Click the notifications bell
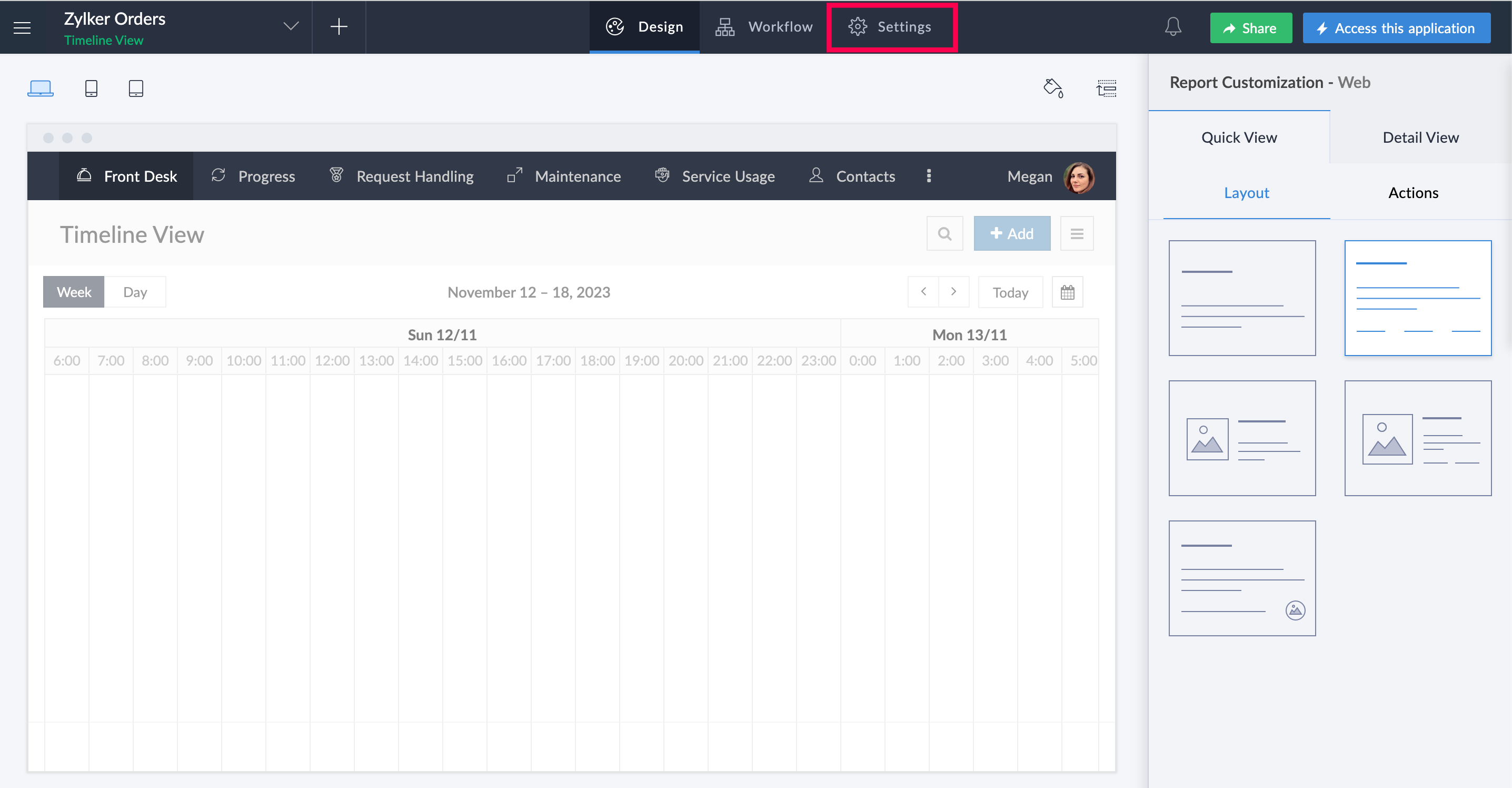The width and height of the screenshot is (1512, 788). [x=1173, y=26]
